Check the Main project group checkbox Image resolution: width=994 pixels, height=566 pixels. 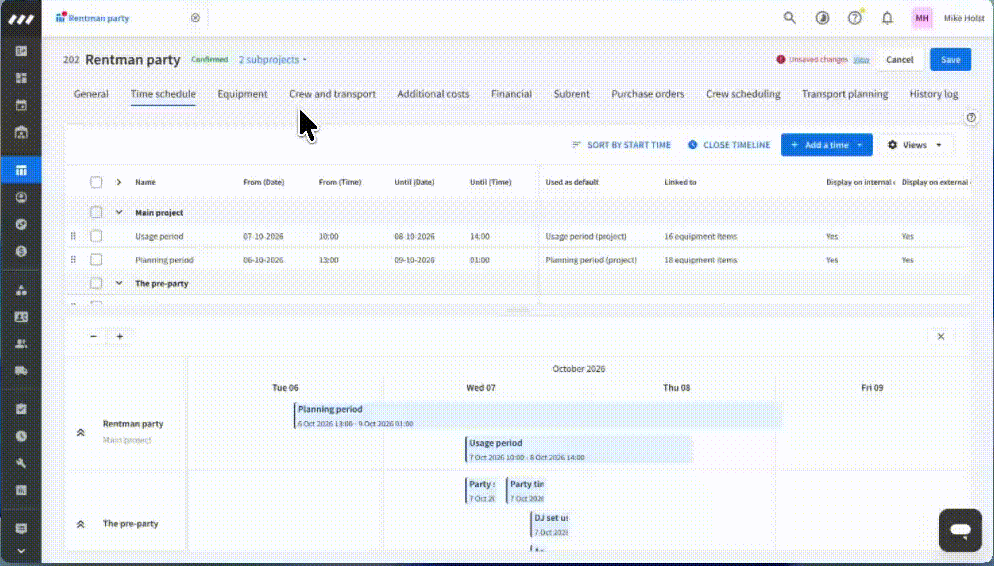click(96, 212)
